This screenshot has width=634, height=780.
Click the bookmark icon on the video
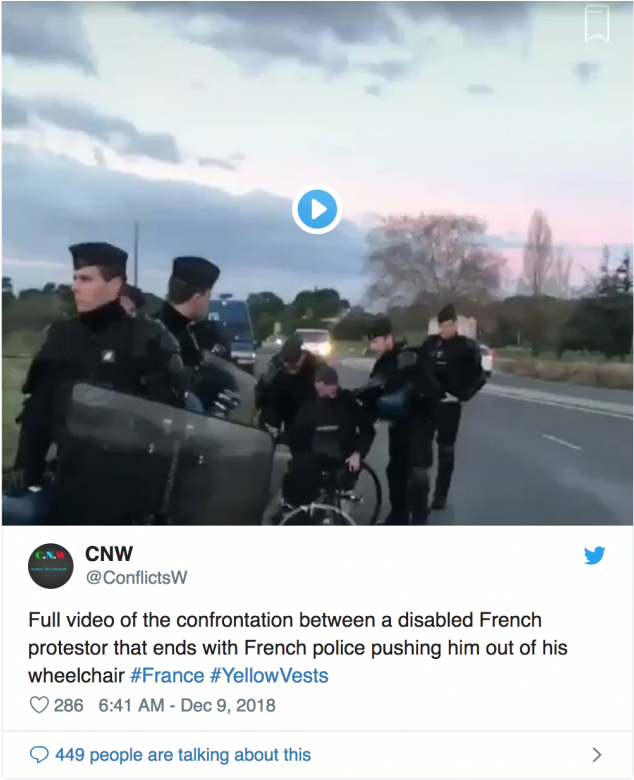[x=597, y=23]
